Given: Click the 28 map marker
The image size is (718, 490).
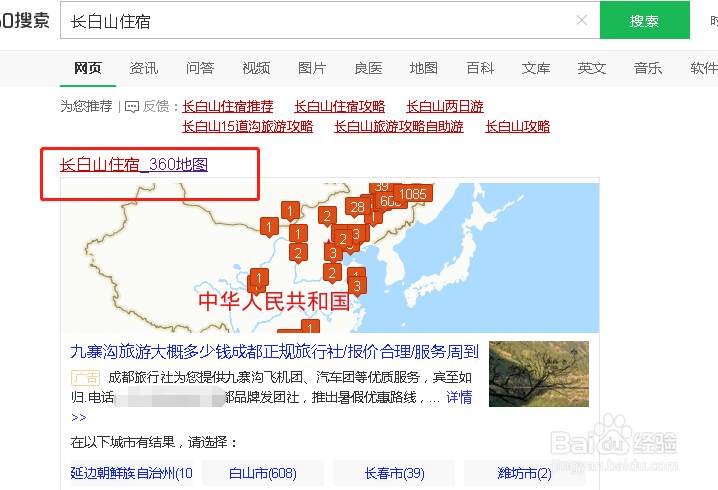Looking at the screenshot, I should coord(357,207).
